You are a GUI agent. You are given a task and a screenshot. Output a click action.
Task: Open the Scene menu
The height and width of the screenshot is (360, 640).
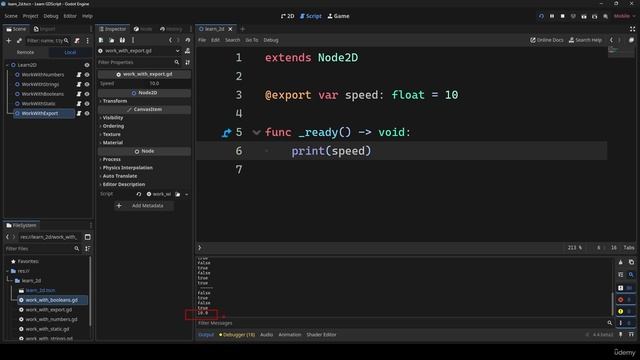(11, 16)
